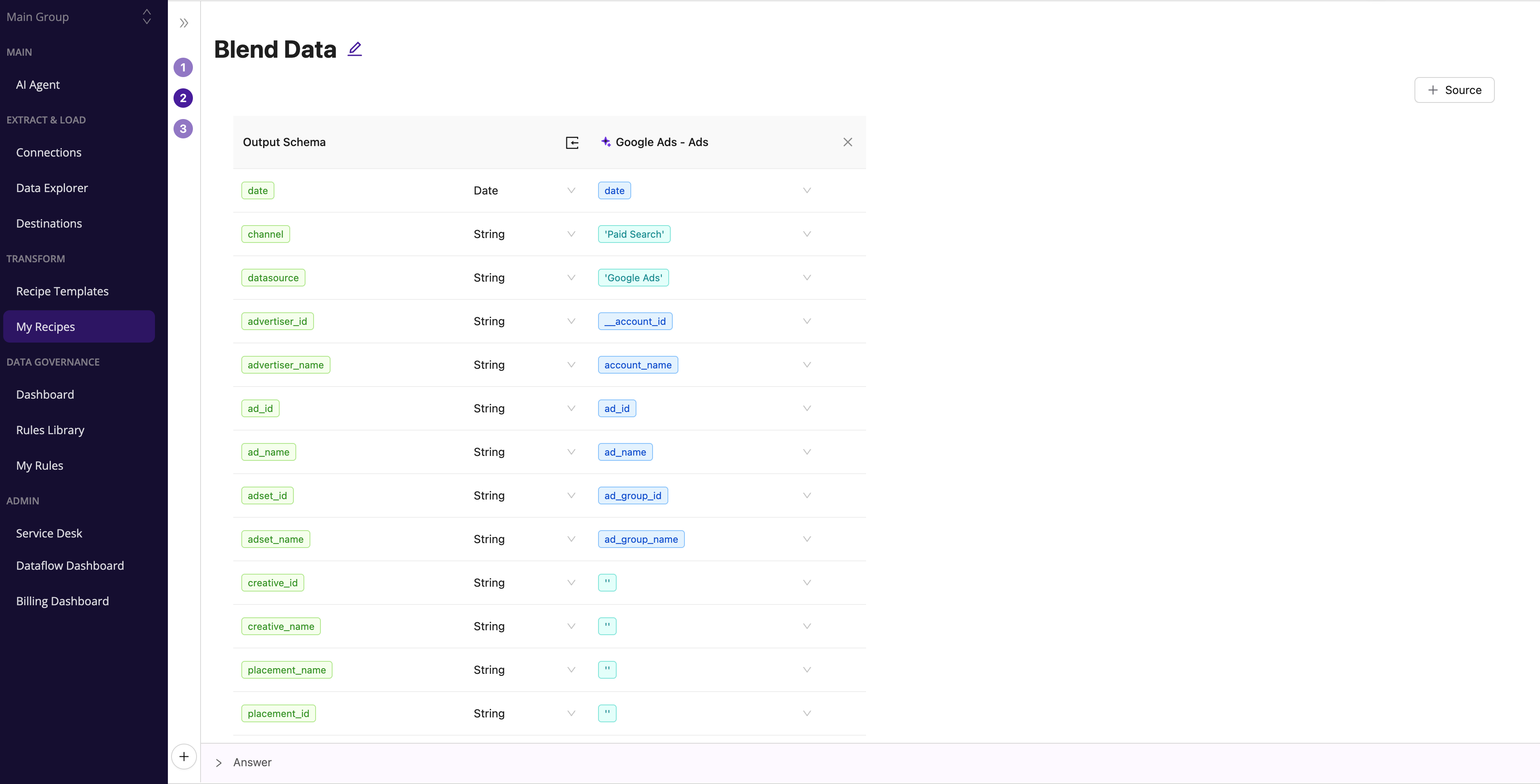Click the empty string value for placement_name
Screen dimensions: 1540x784
click(x=607, y=670)
